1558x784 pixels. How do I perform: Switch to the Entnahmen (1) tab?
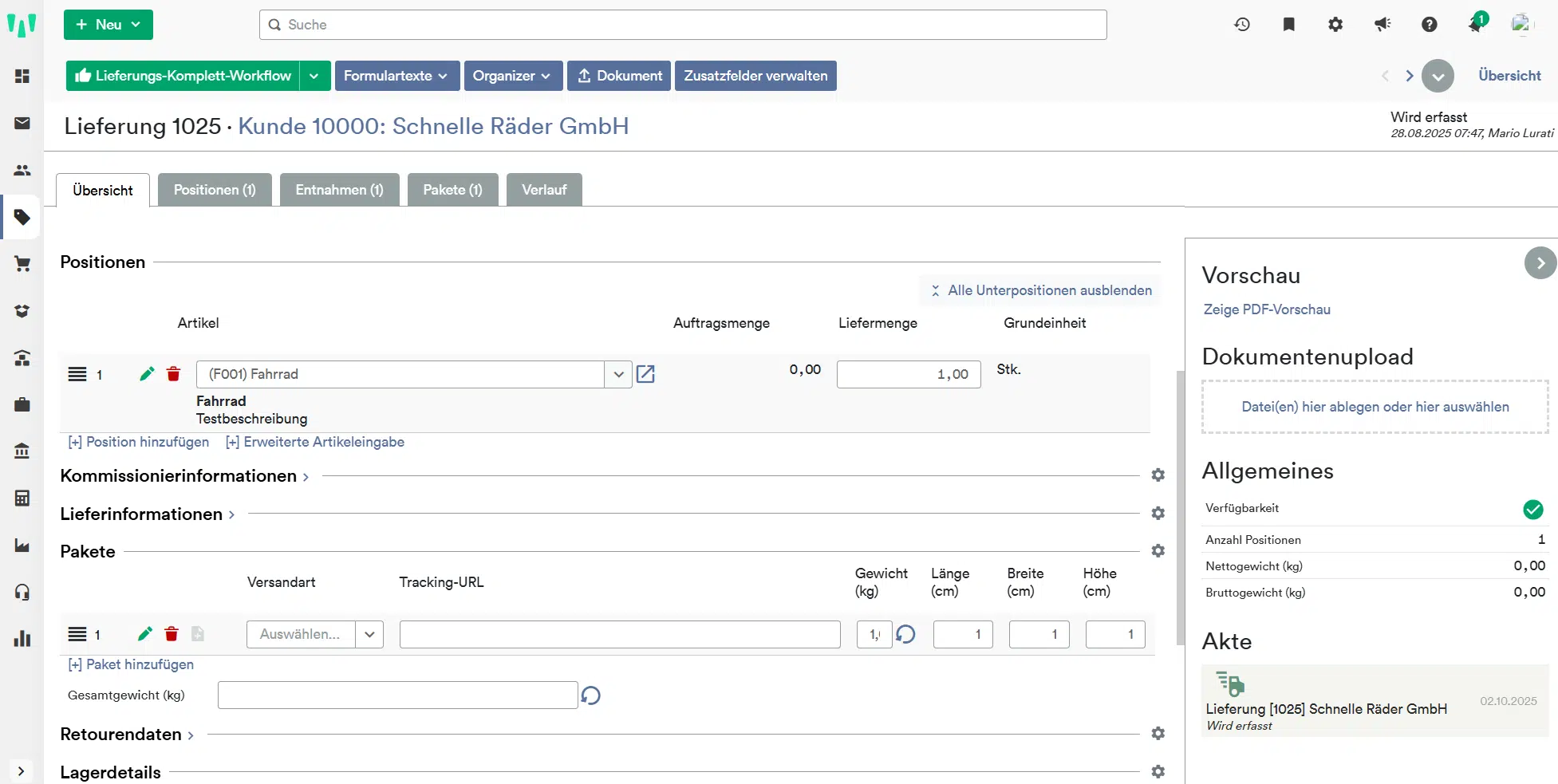click(x=339, y=190)
